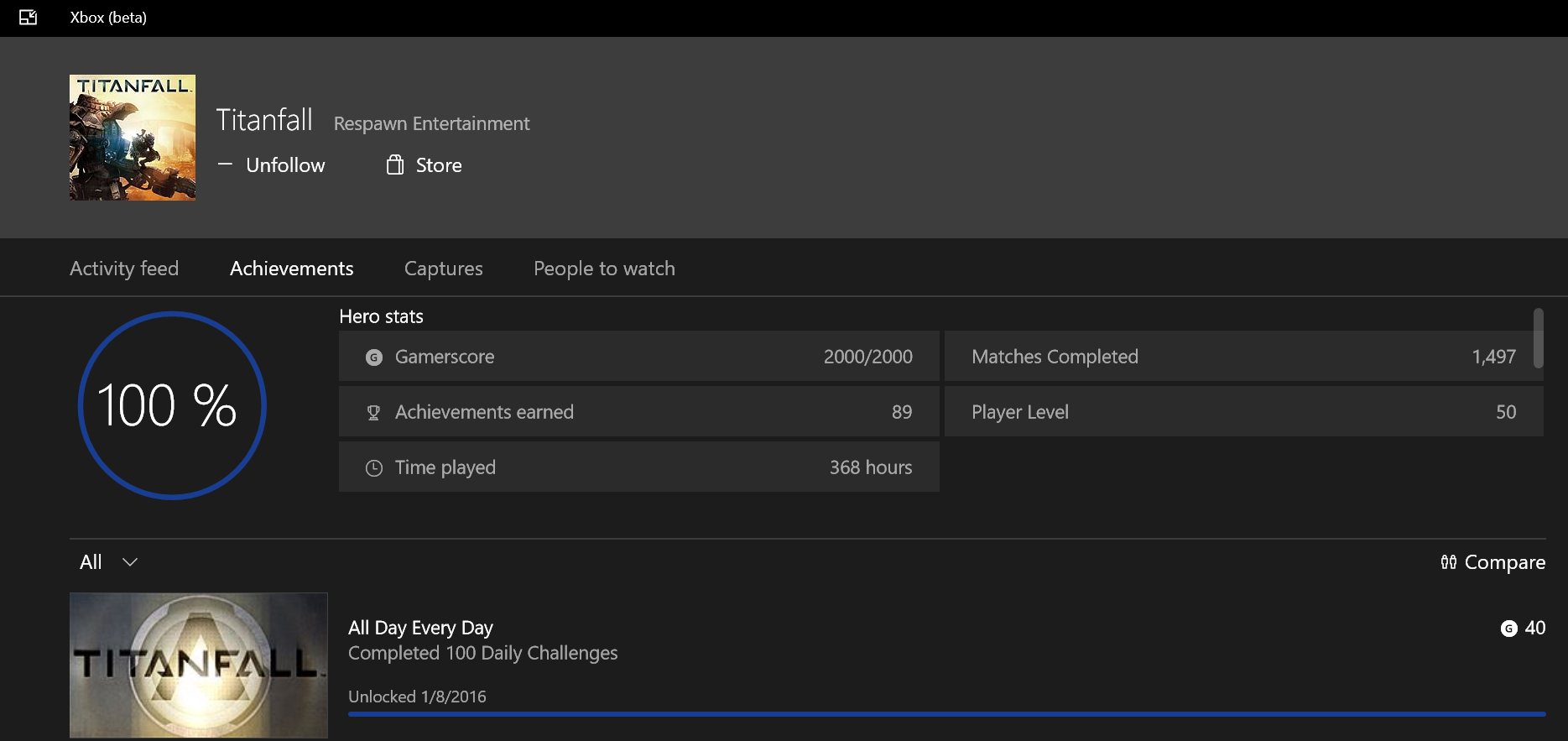Open the Achievements tab
The width and height of the screenshot is (1568, 741).
(291, 269)
